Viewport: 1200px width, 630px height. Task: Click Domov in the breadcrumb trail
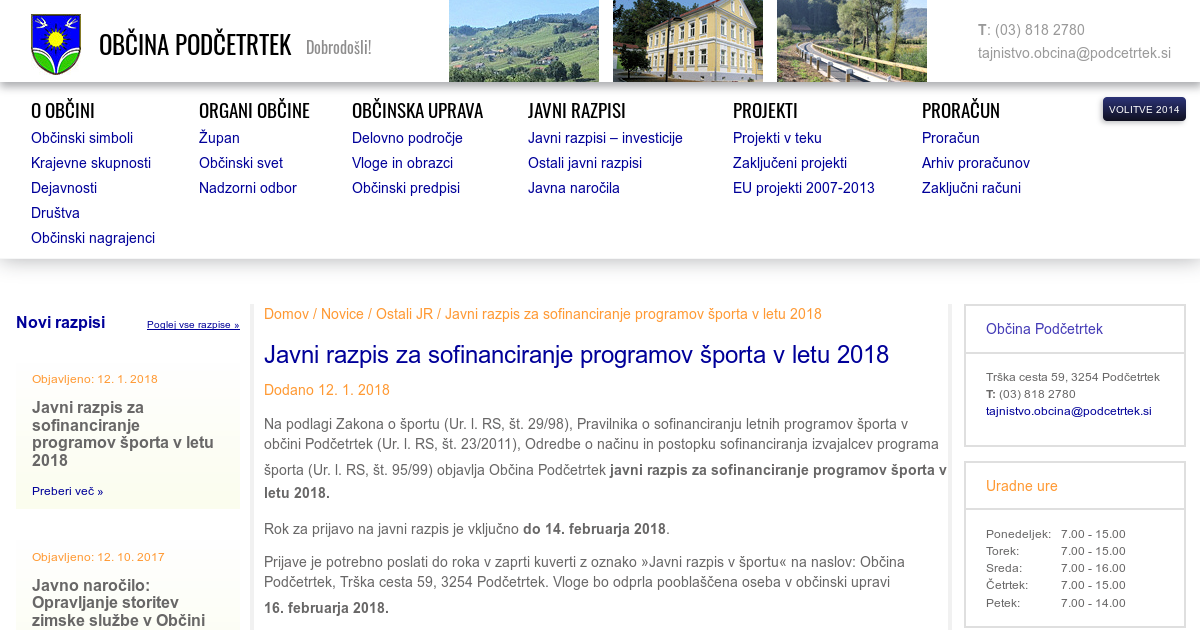(286, 314)
